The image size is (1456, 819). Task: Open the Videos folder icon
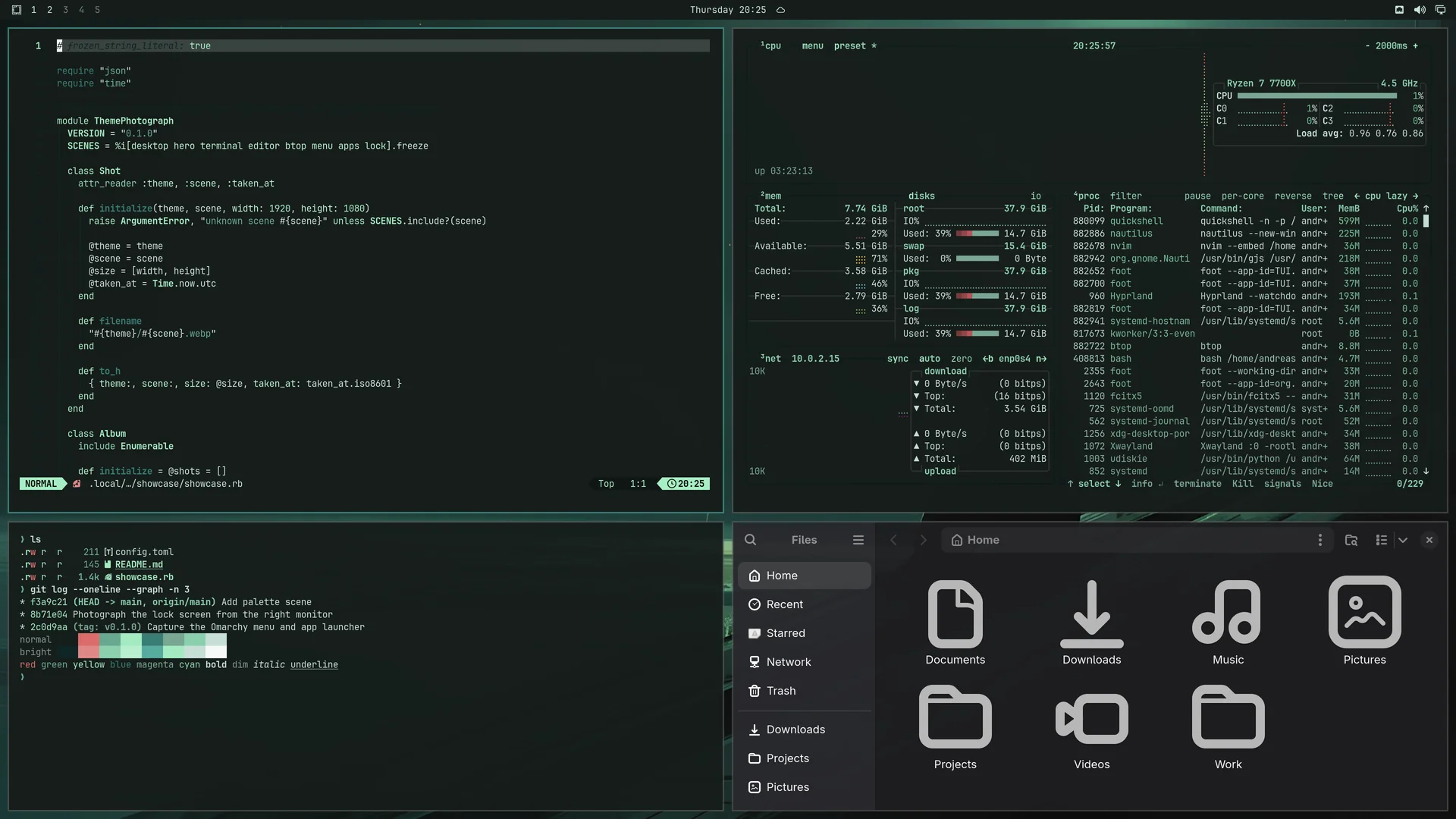[x=1091, y=726]
